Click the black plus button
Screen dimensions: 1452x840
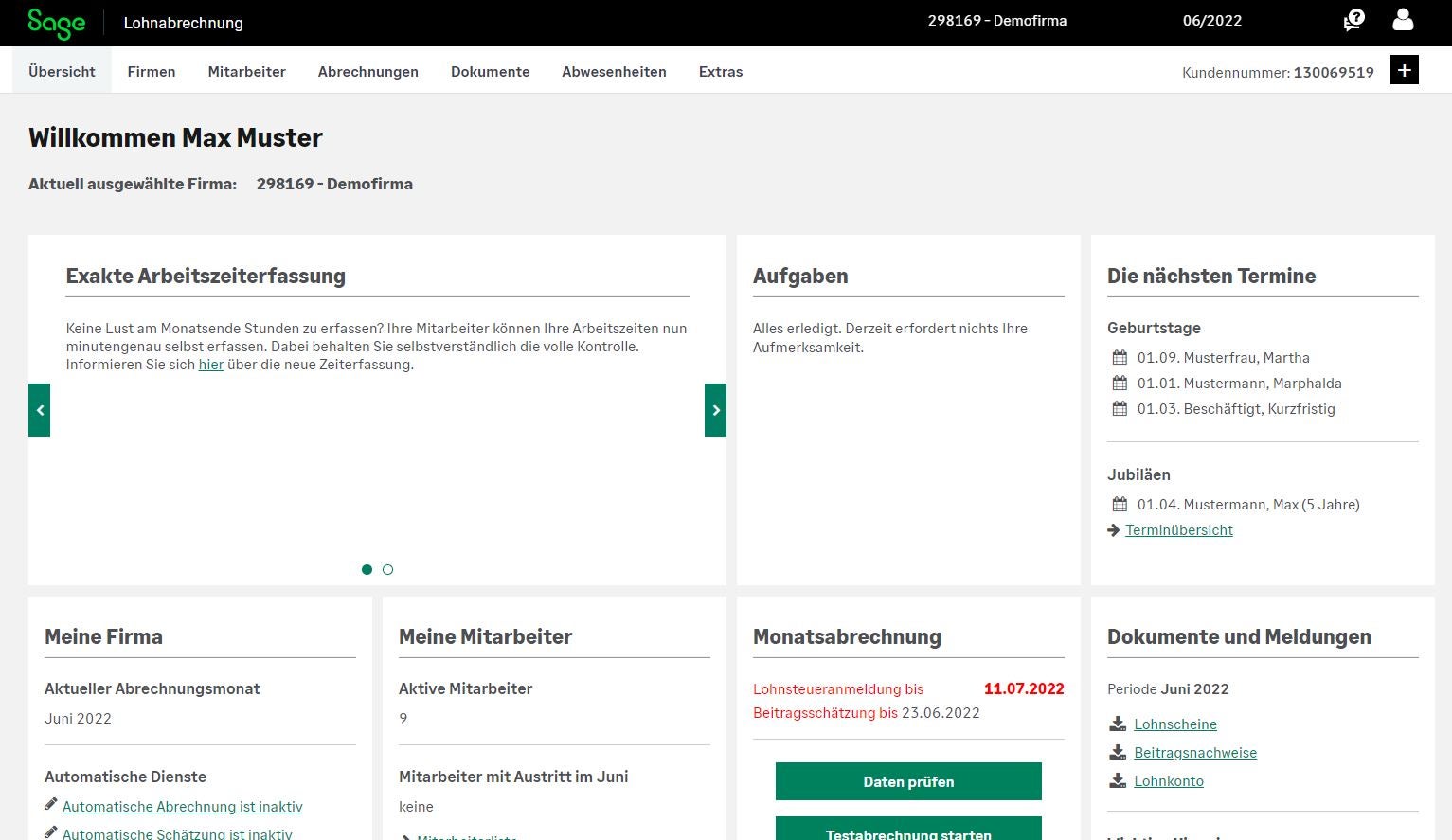pos(1405,70)
